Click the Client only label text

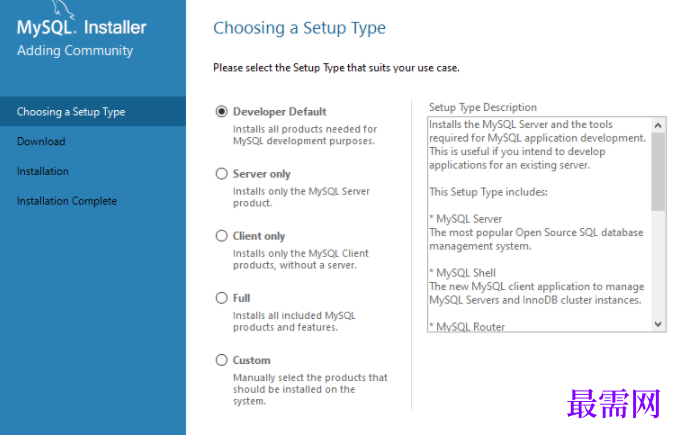pos(259,236)
